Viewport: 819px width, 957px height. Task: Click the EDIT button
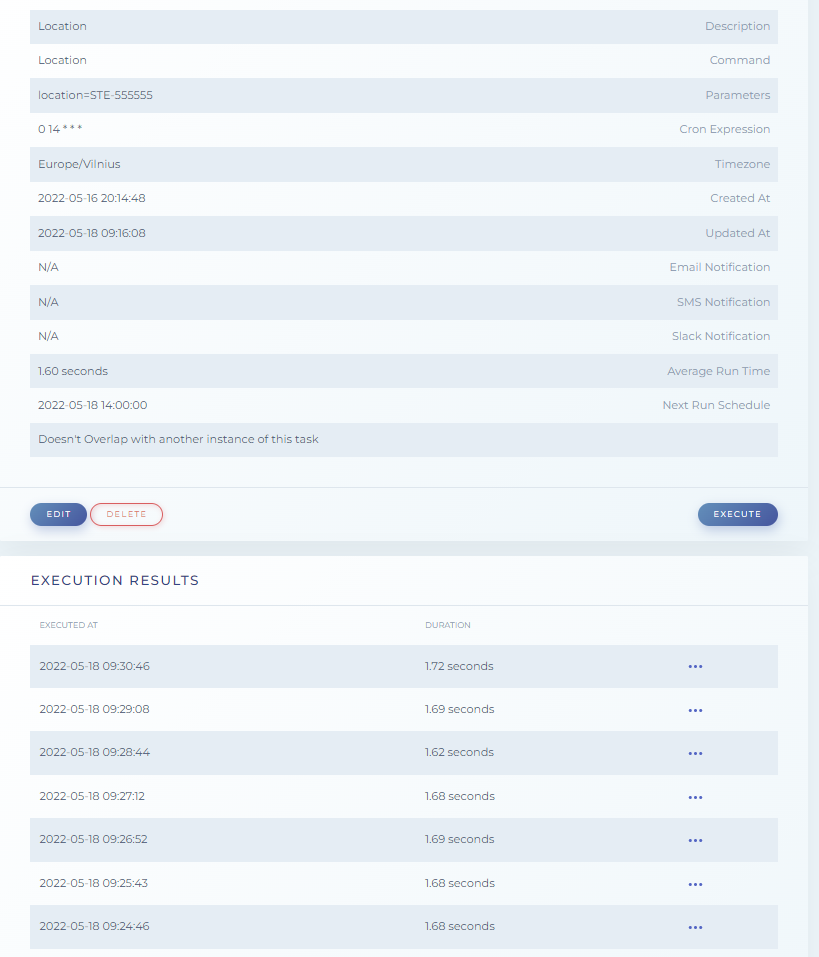(58, 514)
